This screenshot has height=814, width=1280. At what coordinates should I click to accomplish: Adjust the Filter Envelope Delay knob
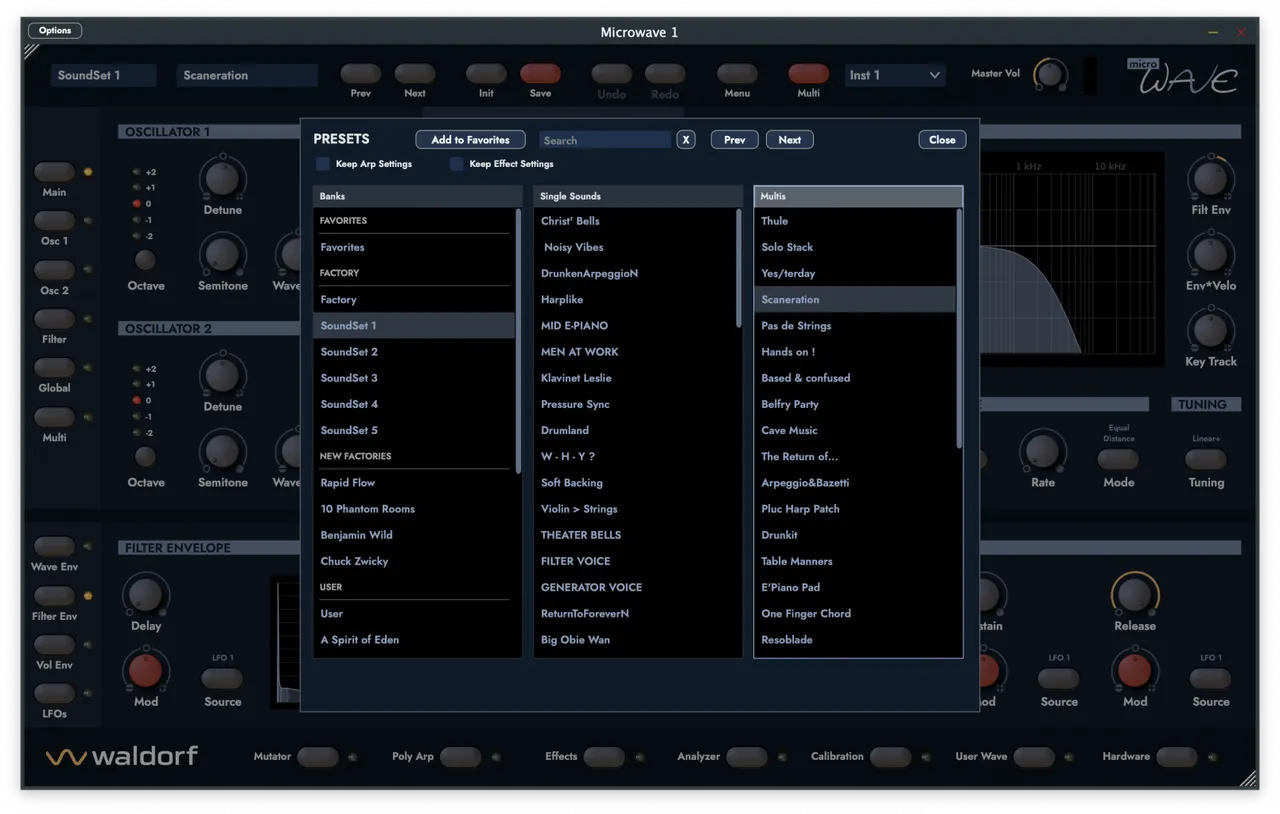point(146,595)
